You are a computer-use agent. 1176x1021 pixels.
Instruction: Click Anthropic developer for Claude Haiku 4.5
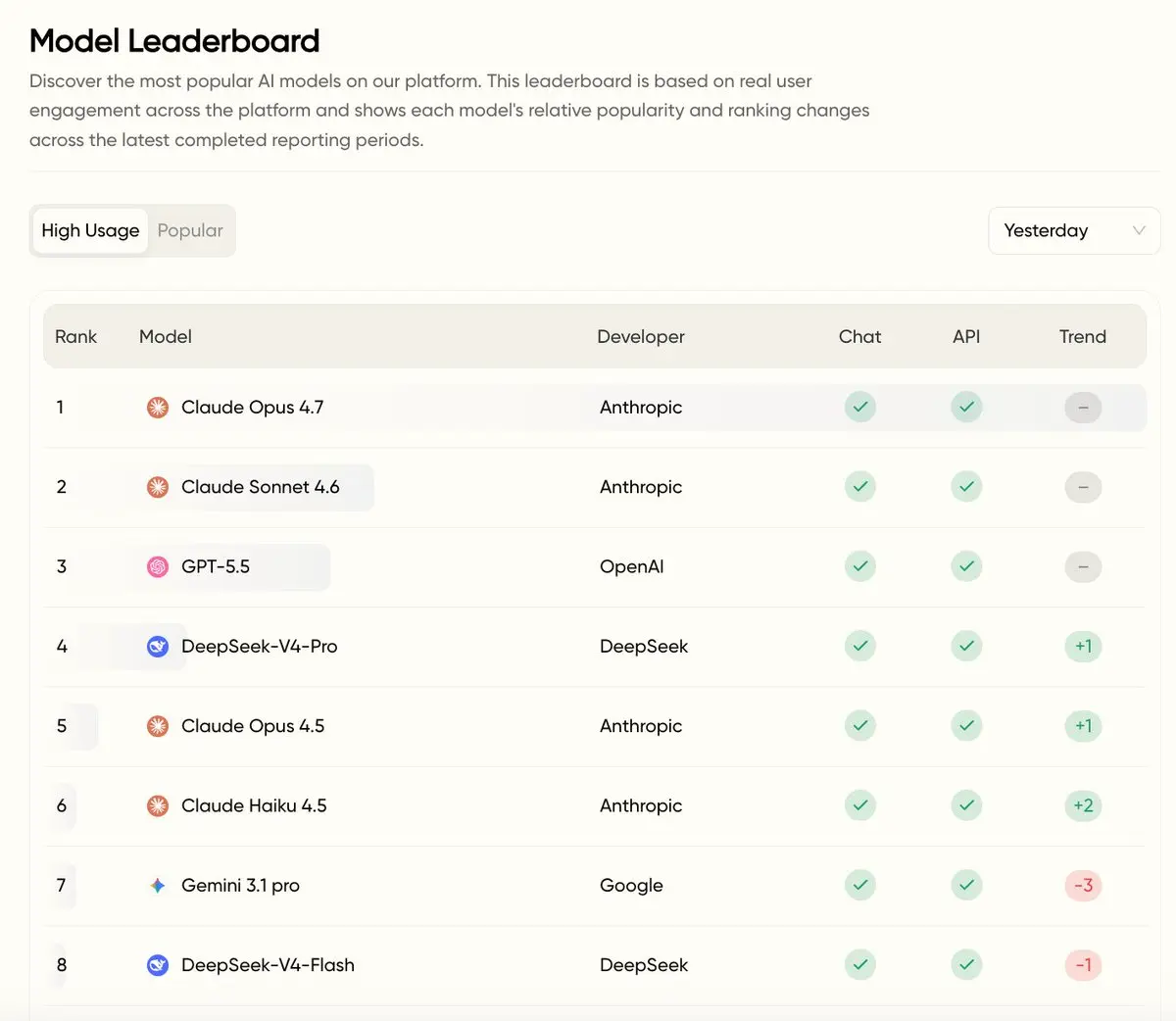[641, 805]
